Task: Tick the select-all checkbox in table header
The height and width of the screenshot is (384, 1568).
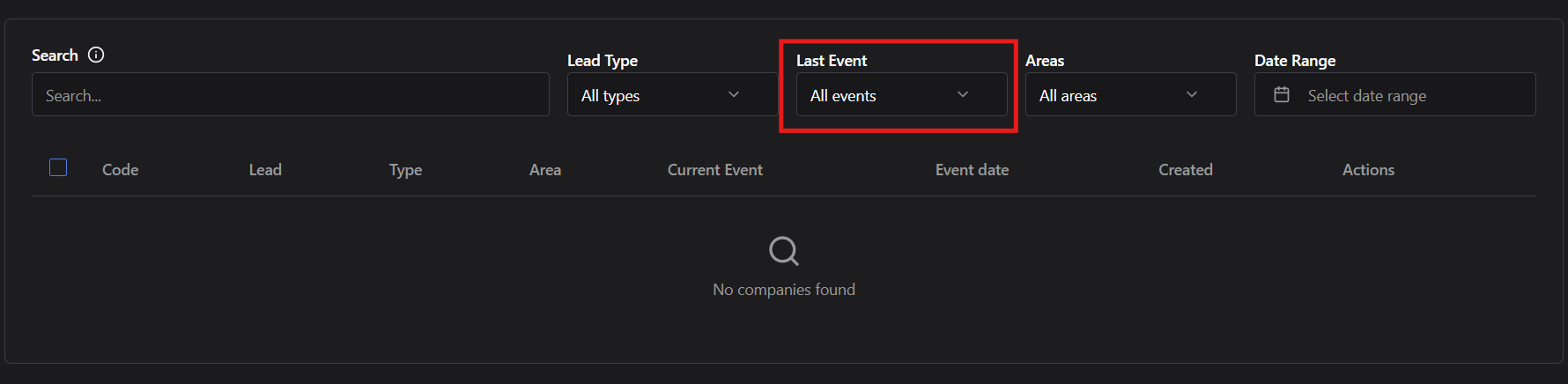Action: point(58,167)
